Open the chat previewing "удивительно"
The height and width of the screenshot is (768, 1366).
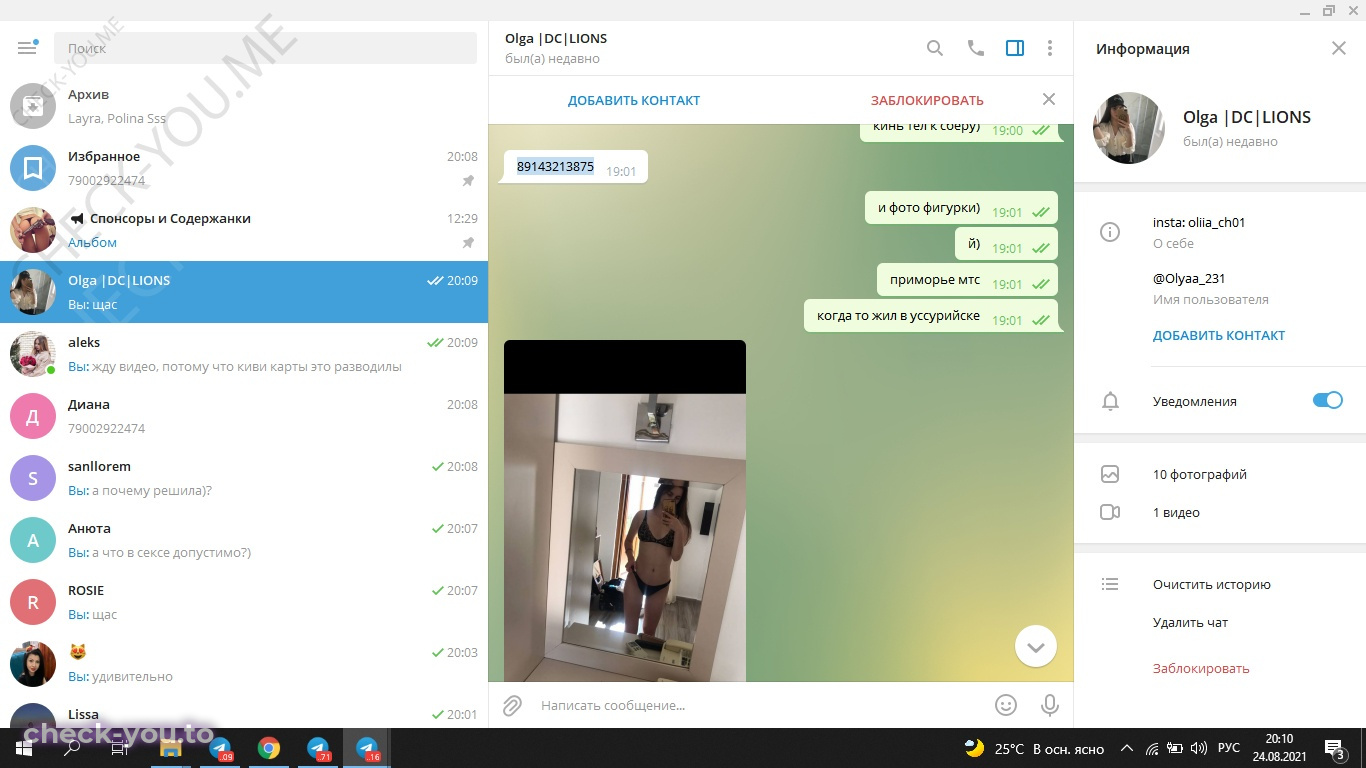point(244,664)
